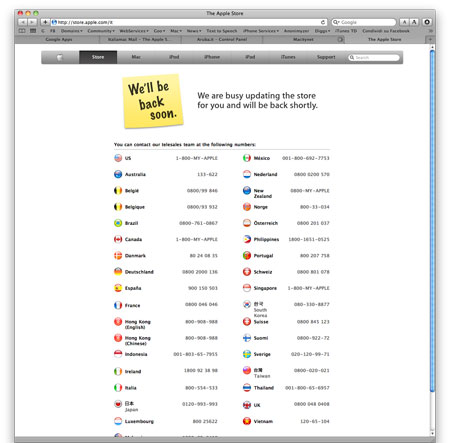Viewport: 450px width, 443px height.
Task: Click the smaller text size A button
Action: point(404,22)
